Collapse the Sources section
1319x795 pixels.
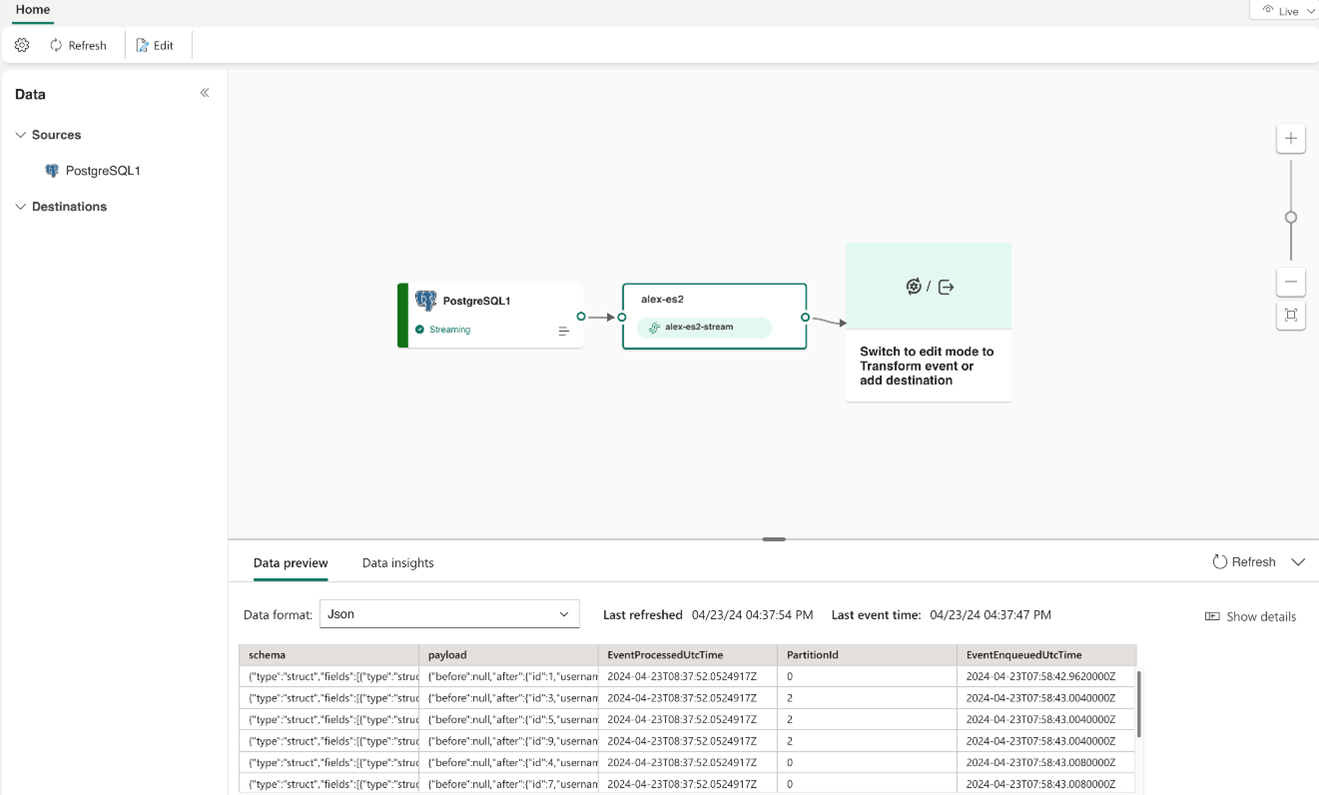coord(20,134)
